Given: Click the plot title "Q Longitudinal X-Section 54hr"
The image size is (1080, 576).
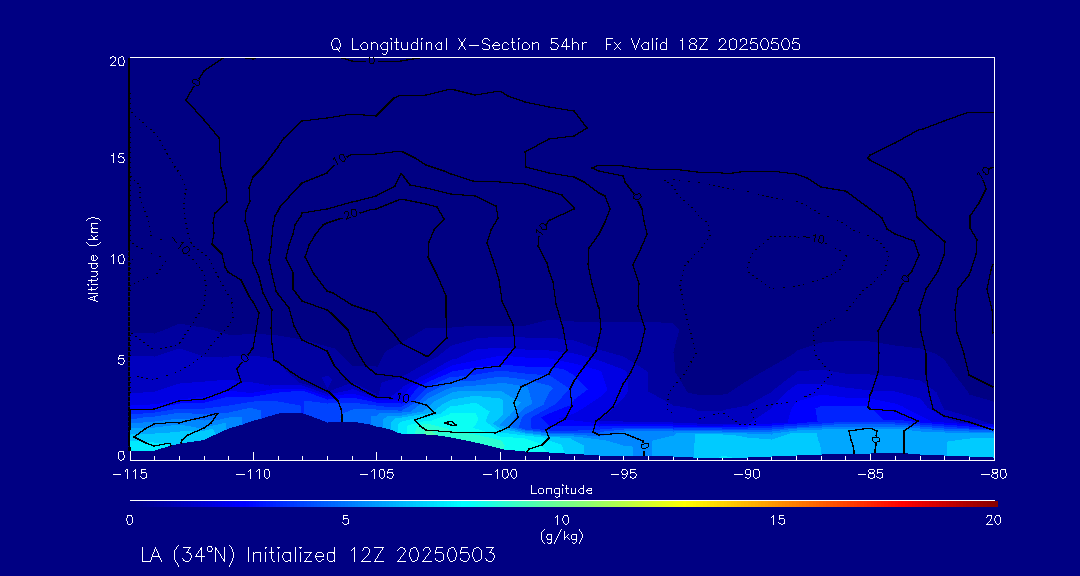Looking at the screenshot, I should point(458,45).
